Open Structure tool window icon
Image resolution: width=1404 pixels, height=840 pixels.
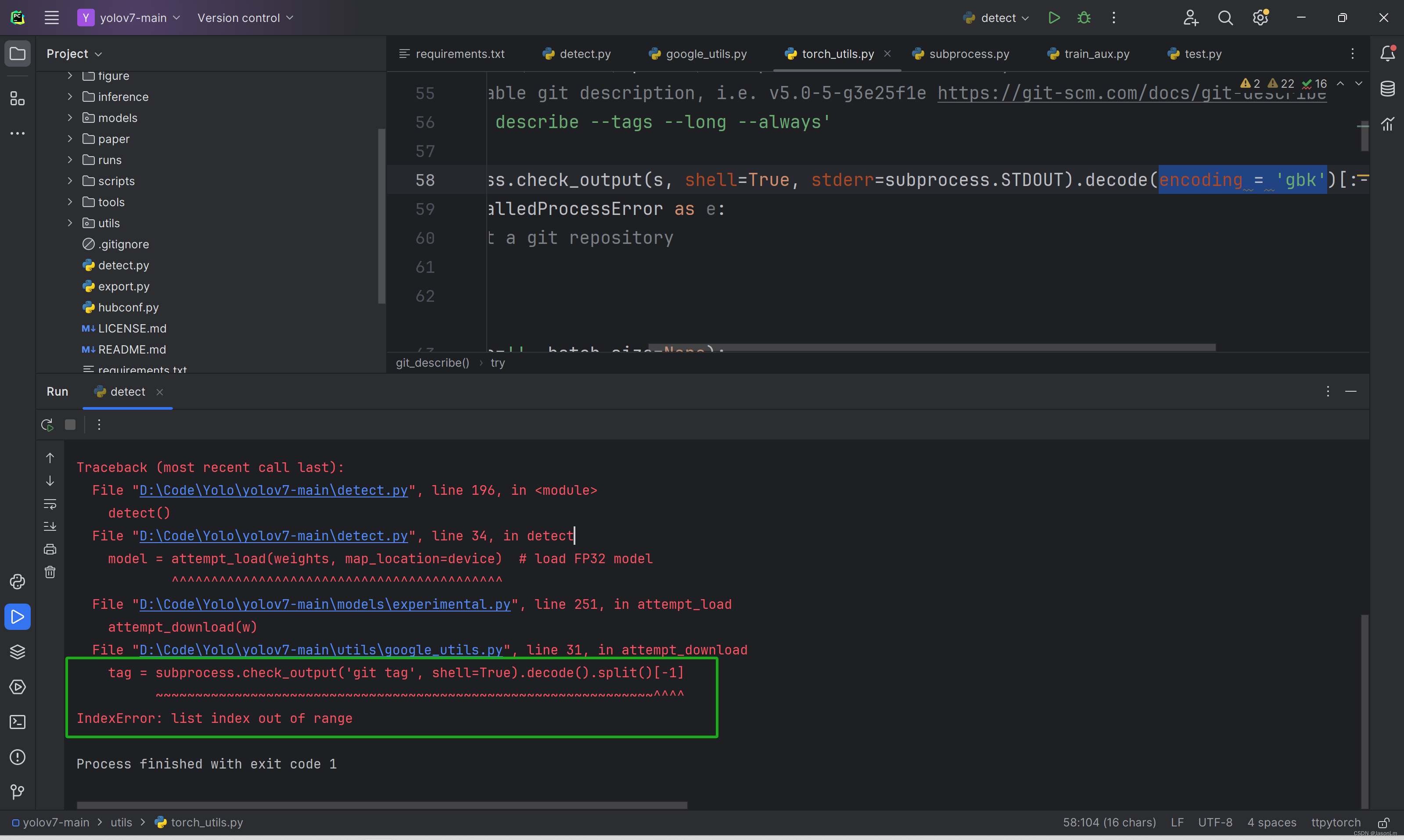point(18,99)
